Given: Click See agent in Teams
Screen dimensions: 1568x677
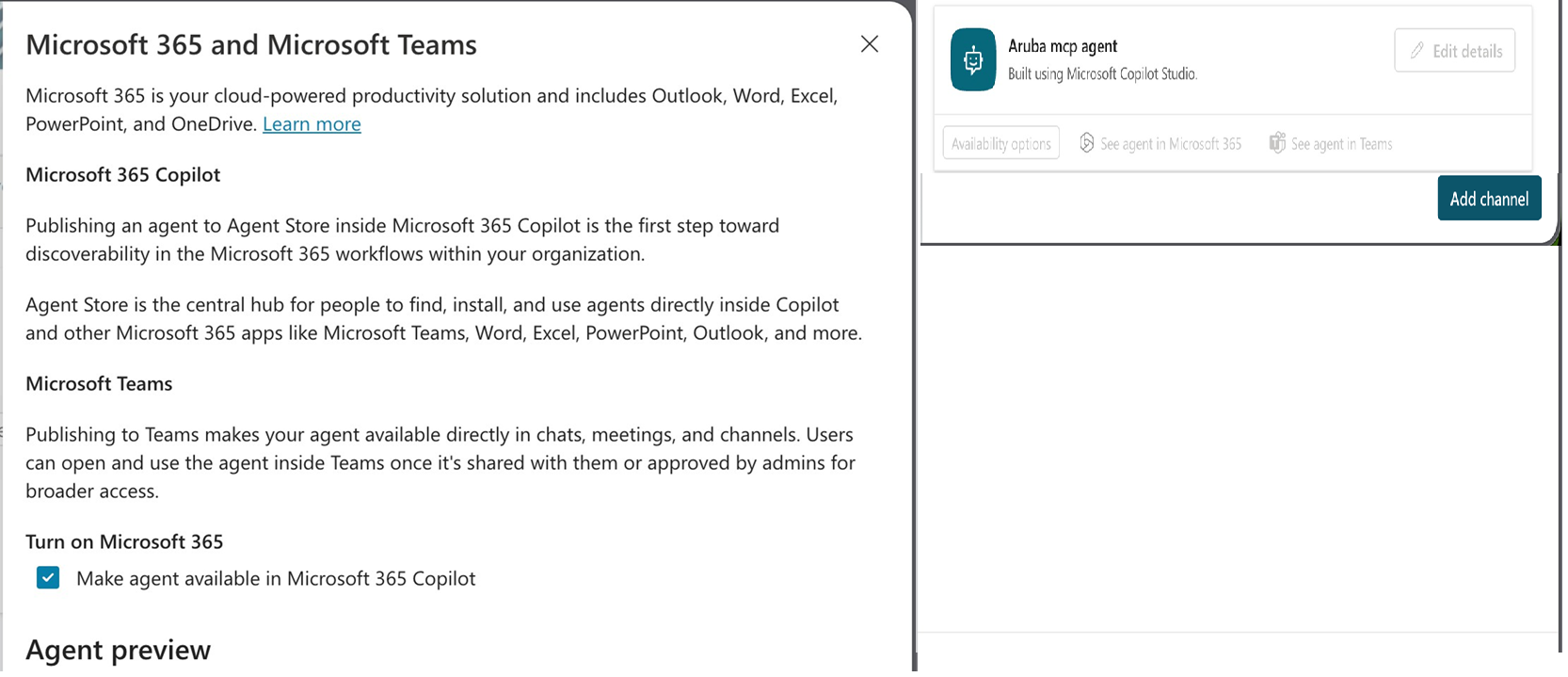Looking at the screenshot, I should click(1331, 143).
